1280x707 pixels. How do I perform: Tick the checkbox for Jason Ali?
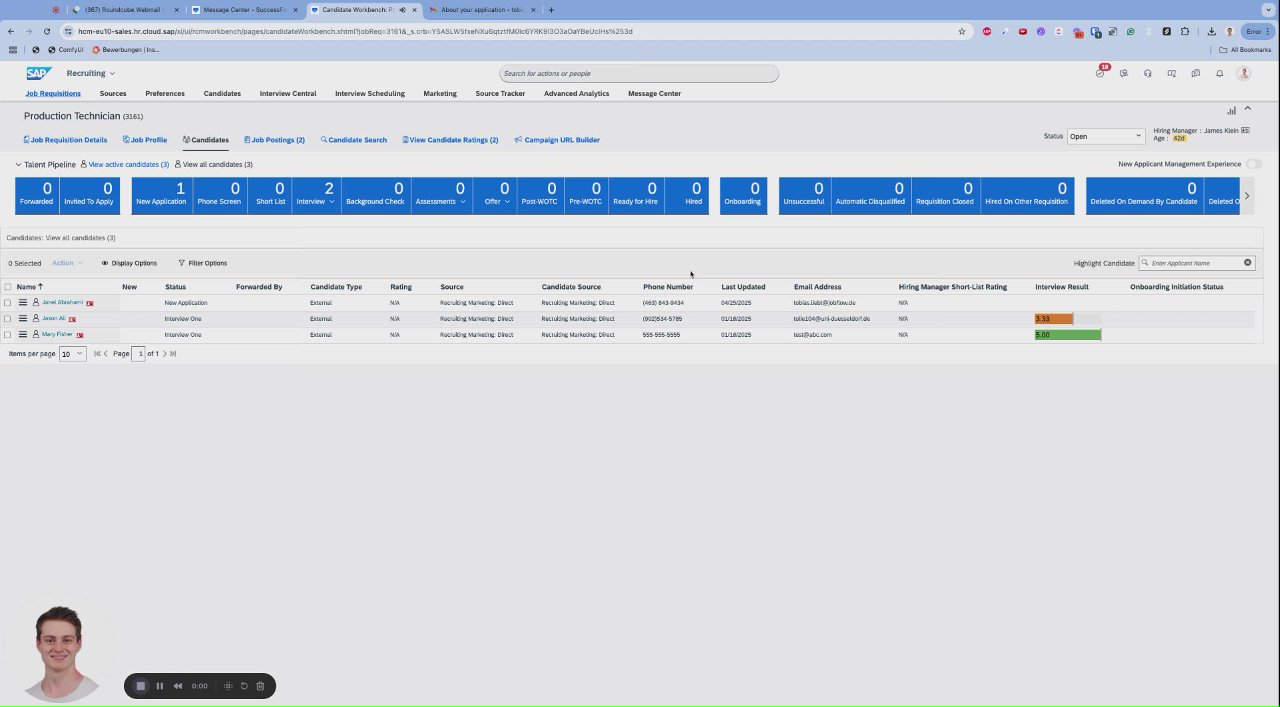(x=8, y=318)
